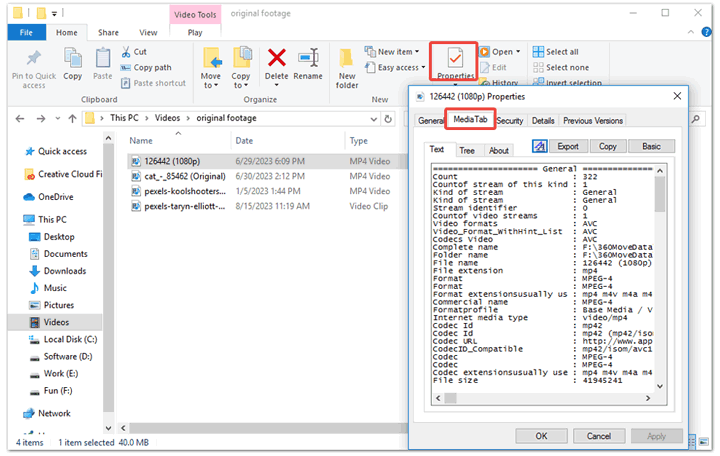The width and height of the screenshot is (720, 456).
Task: Open Software (D:) drive in sidebar
Action: tap(61, 357)
